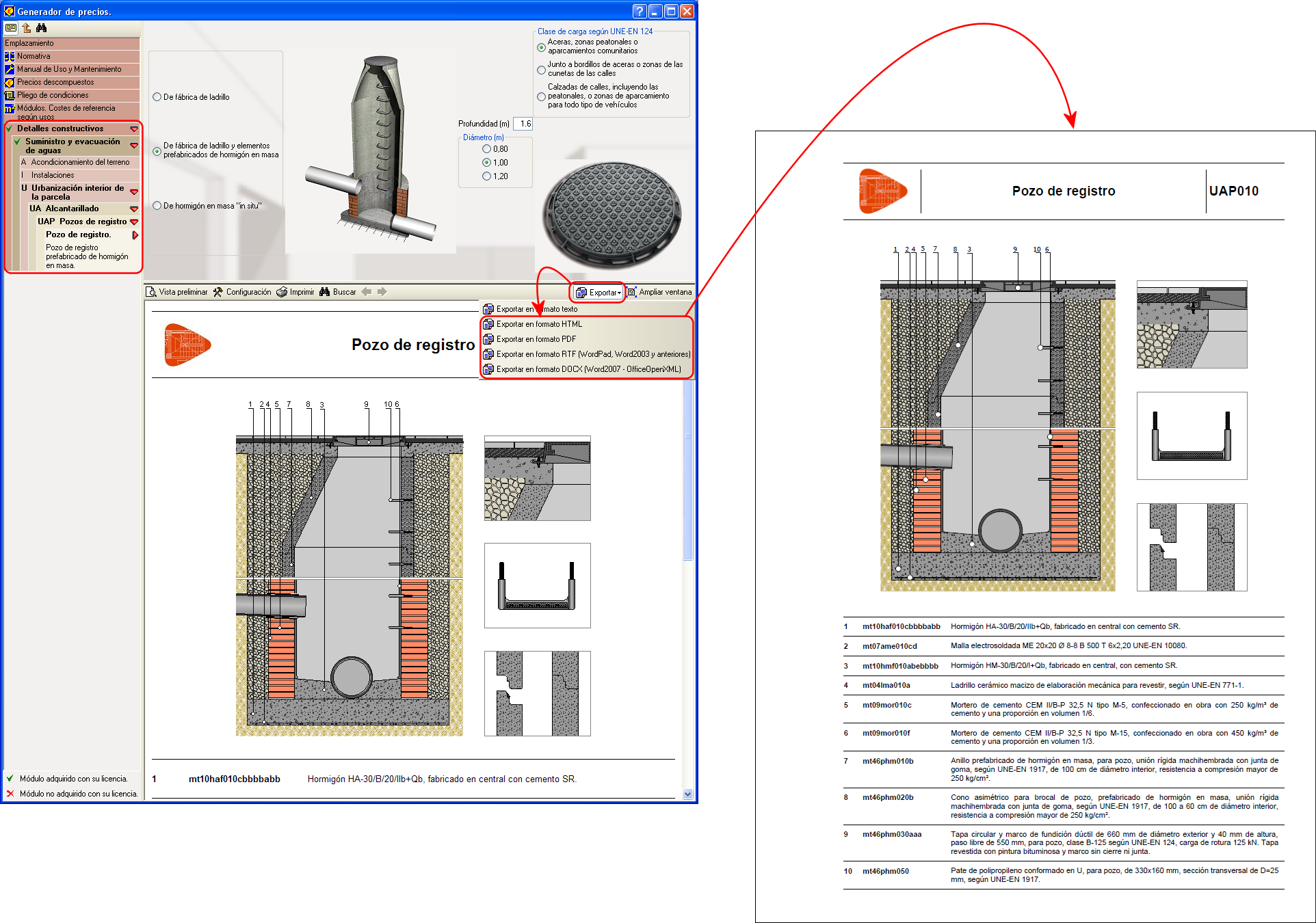Choose Exportar en formato PDF
This screenshot has width=1316, height=923.
click(x=537, y=338)
